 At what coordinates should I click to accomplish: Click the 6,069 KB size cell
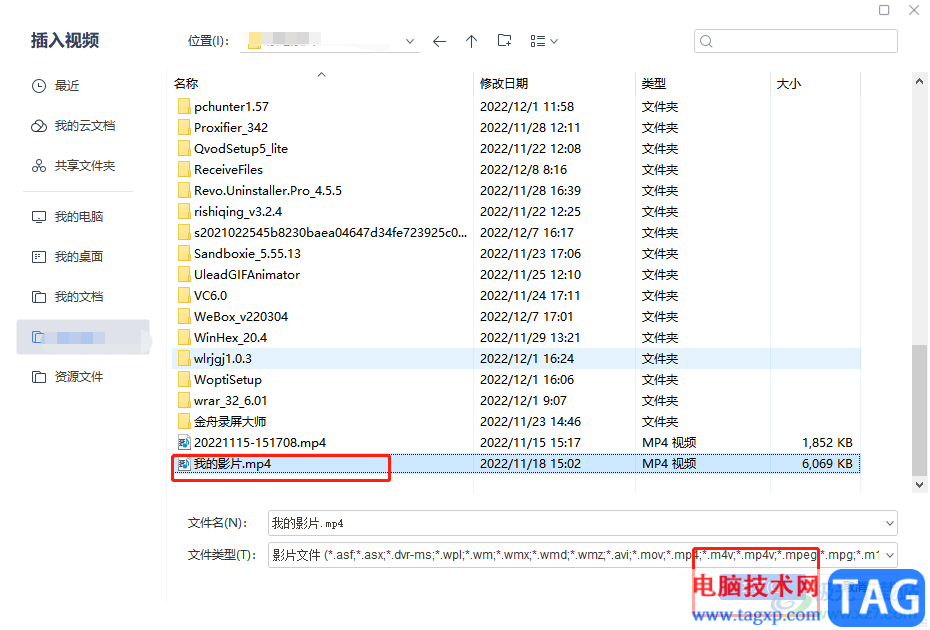point(827,464)
